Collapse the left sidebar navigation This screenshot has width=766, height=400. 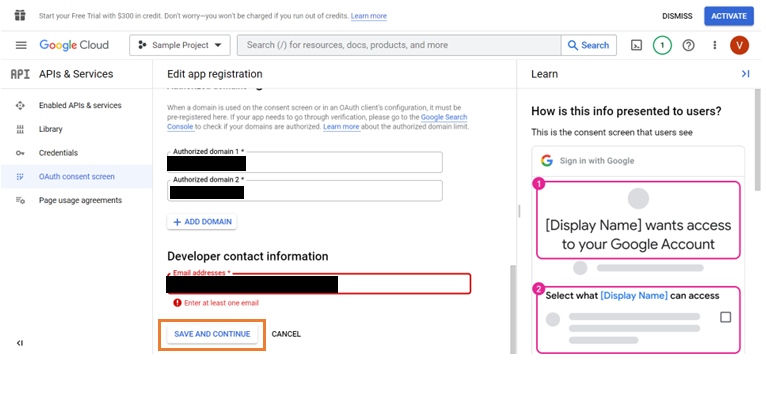[x=20, y=343]
